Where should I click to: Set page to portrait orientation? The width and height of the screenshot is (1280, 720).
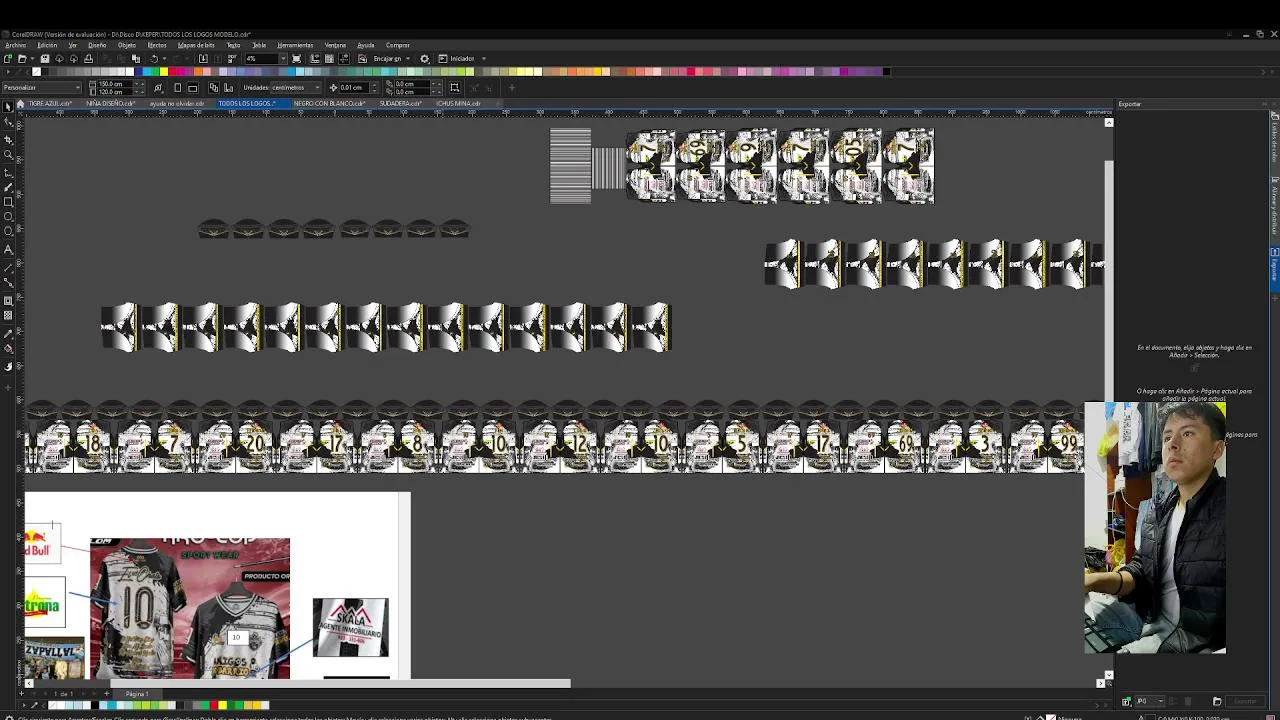pos(177,88)
